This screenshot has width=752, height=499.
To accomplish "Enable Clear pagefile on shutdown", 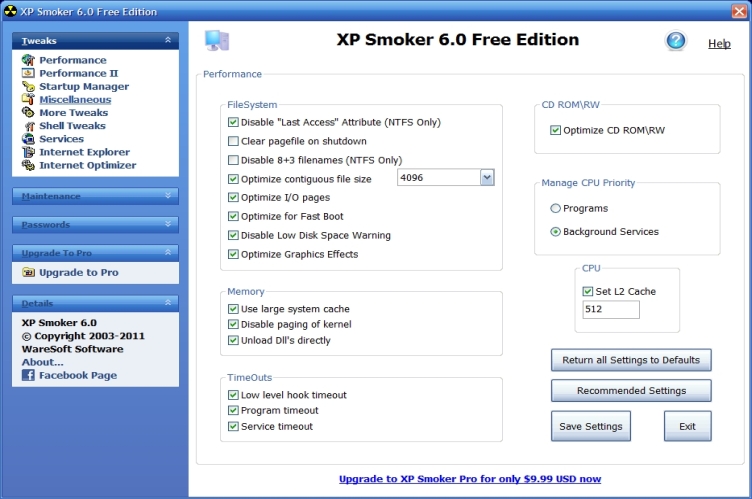I will 233,141.
